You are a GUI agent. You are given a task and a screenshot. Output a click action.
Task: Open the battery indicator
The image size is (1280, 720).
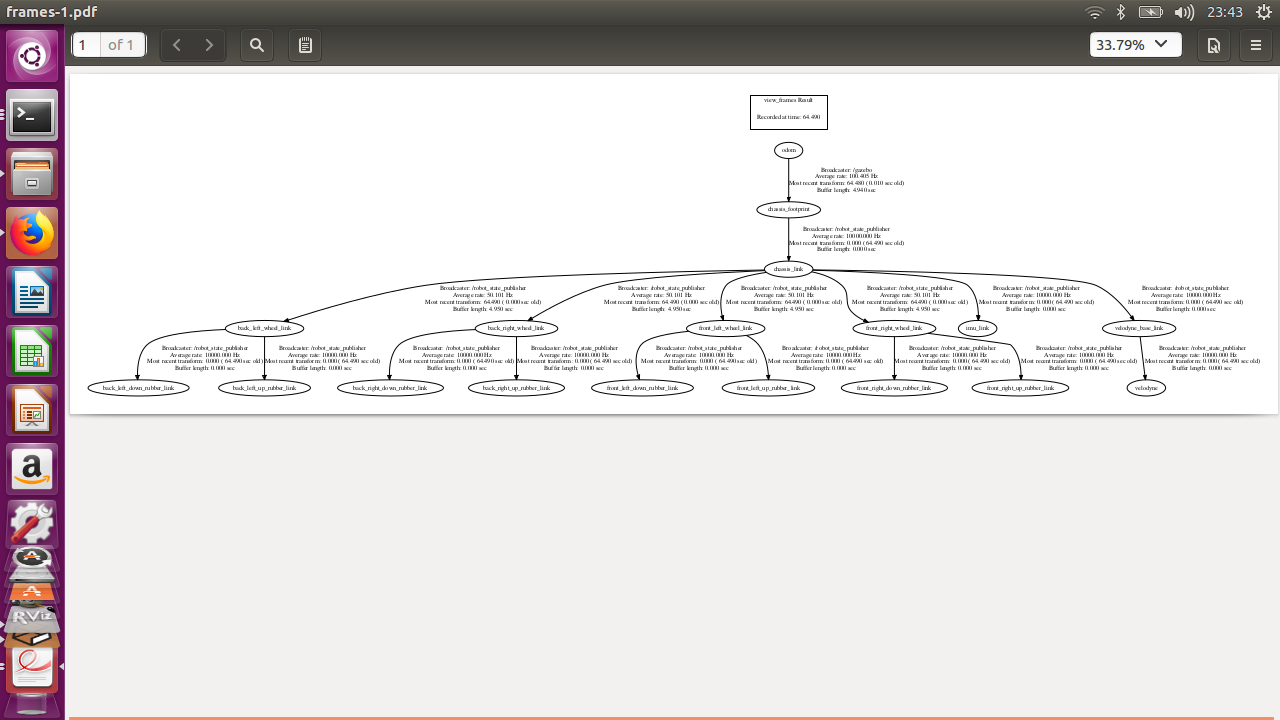(x=1151, y=12)
